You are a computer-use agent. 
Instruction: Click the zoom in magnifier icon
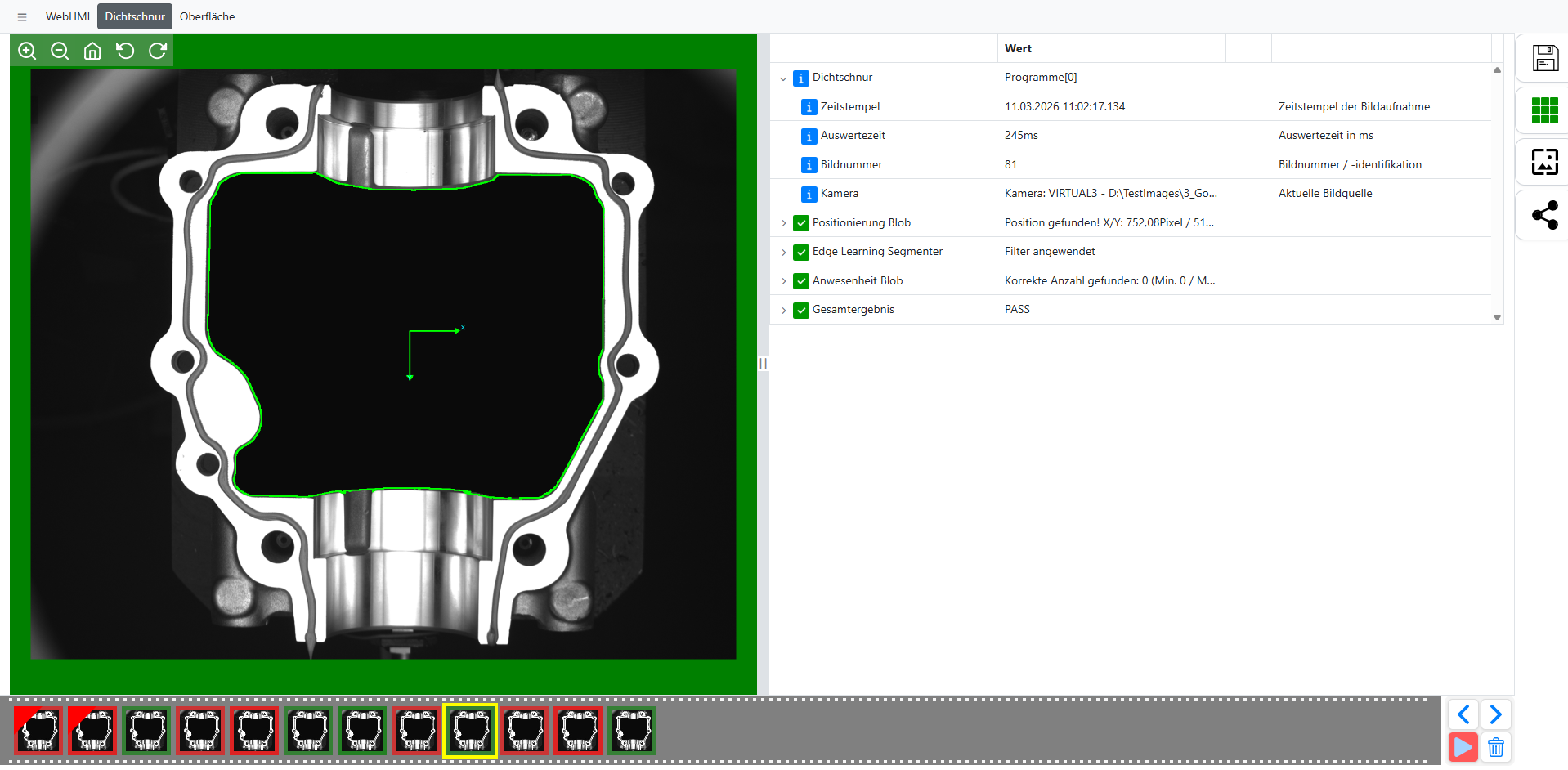(x=27, y=51)
